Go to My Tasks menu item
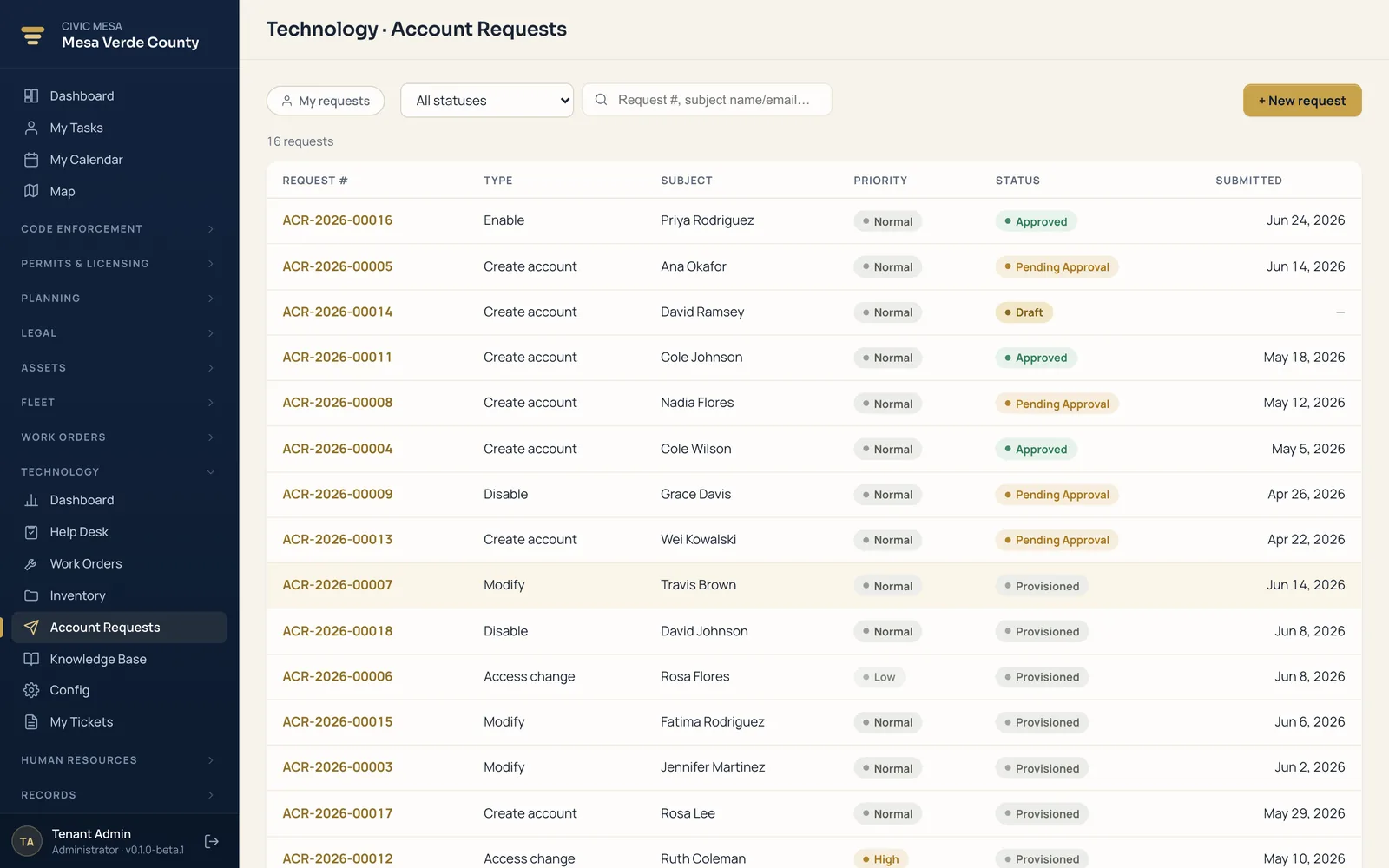1389x868 pixels. [x=119, y=128]
